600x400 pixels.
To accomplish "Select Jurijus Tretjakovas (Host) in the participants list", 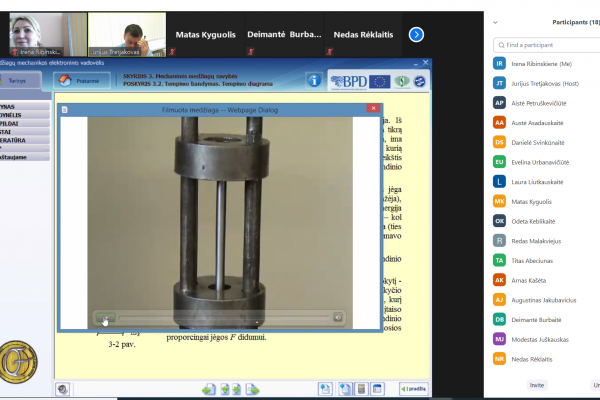I will [x=546, y=83].
